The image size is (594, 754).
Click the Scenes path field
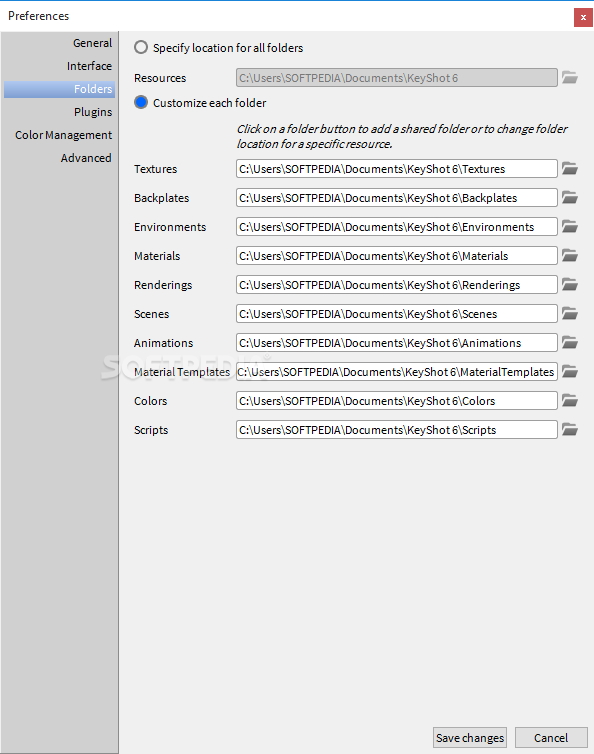[x=397, y=314]
